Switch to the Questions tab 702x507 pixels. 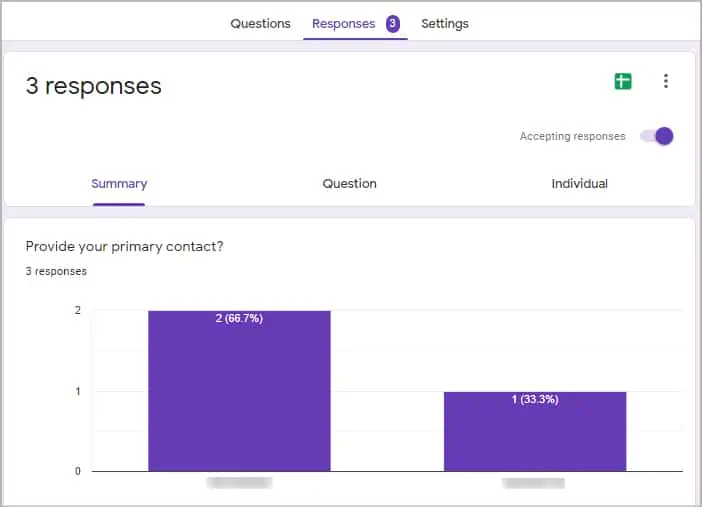(x=260, y=23)
